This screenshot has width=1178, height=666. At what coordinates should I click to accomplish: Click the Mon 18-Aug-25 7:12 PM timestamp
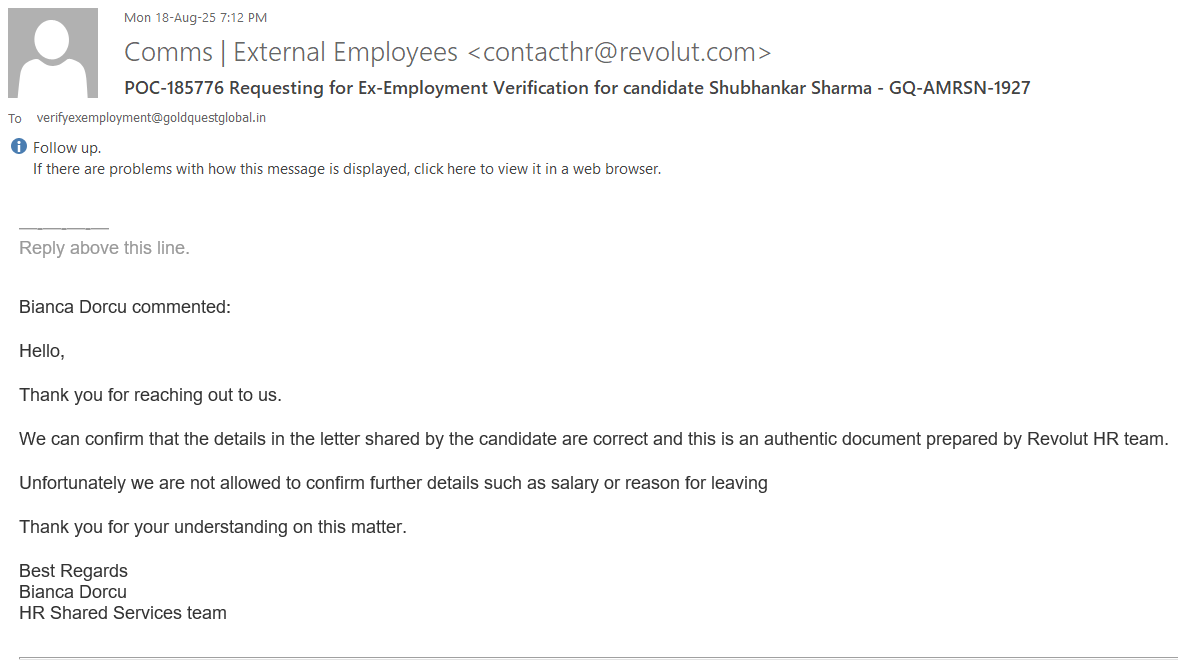pos(195,17)
